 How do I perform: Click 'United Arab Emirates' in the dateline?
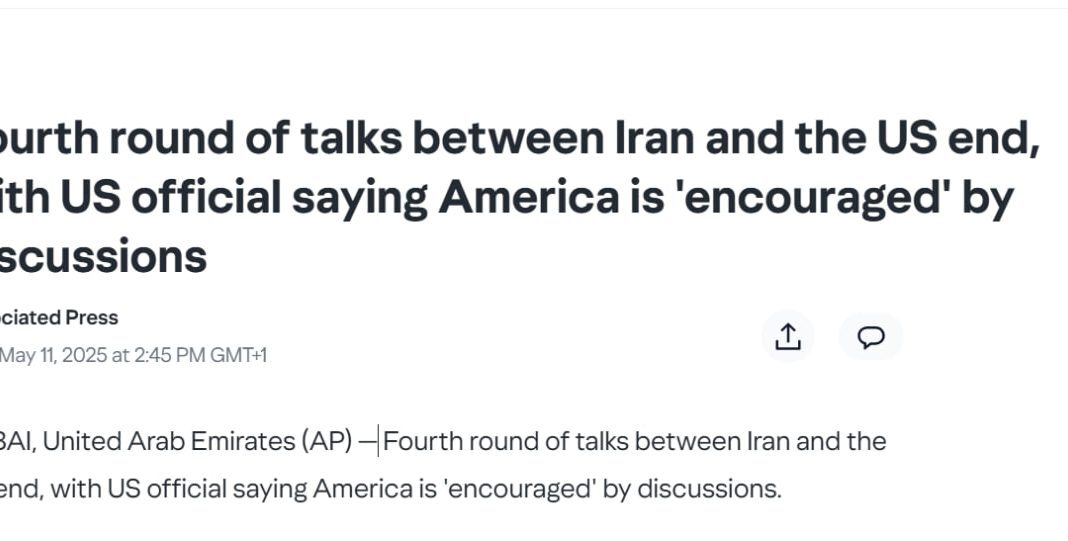click(170, 442)
